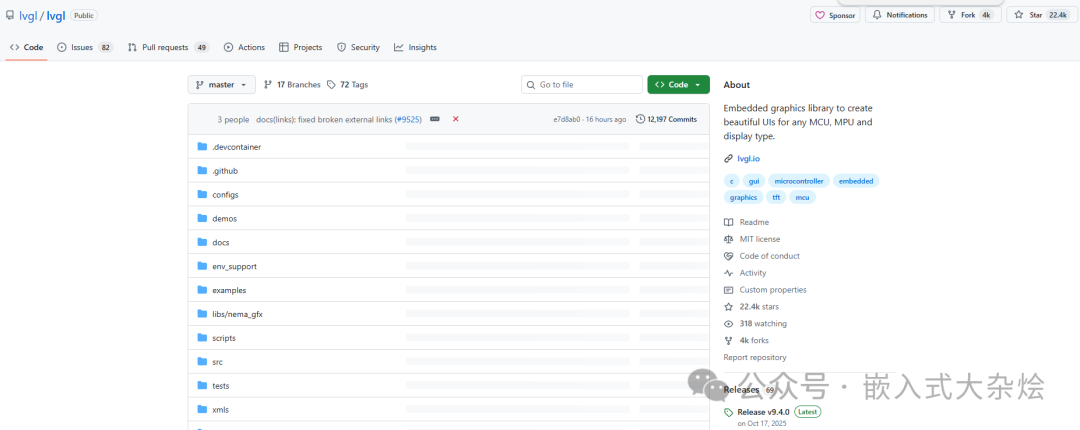Open the Pull requests tab
Screen dimensions: 1080x430
[169, 48]
